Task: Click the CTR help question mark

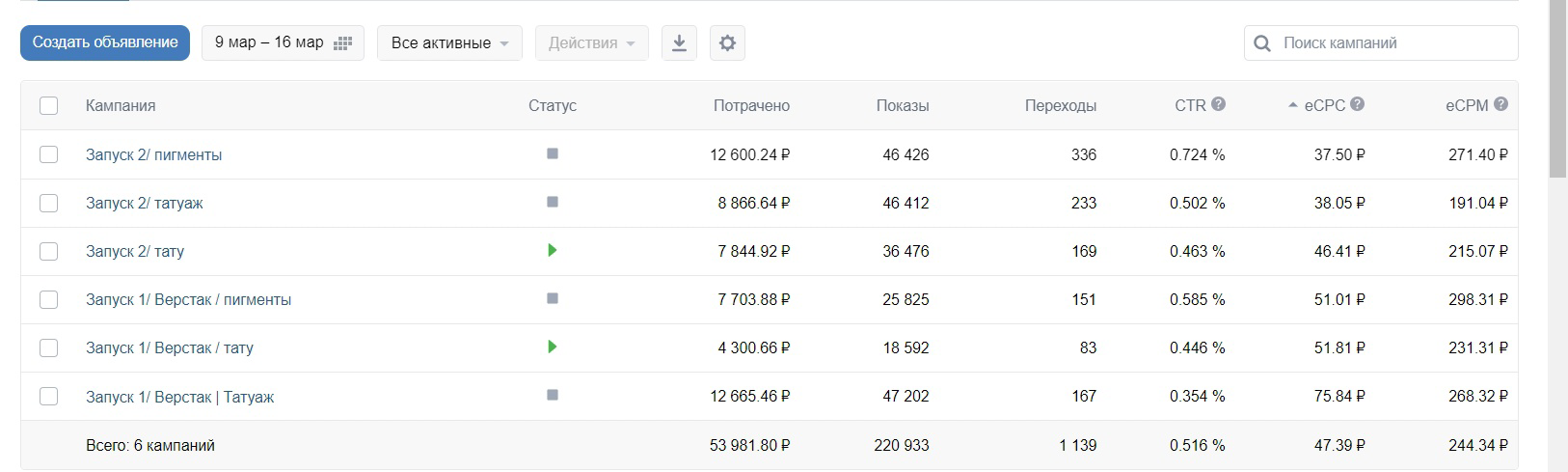Action: (x=1218, y=104)
